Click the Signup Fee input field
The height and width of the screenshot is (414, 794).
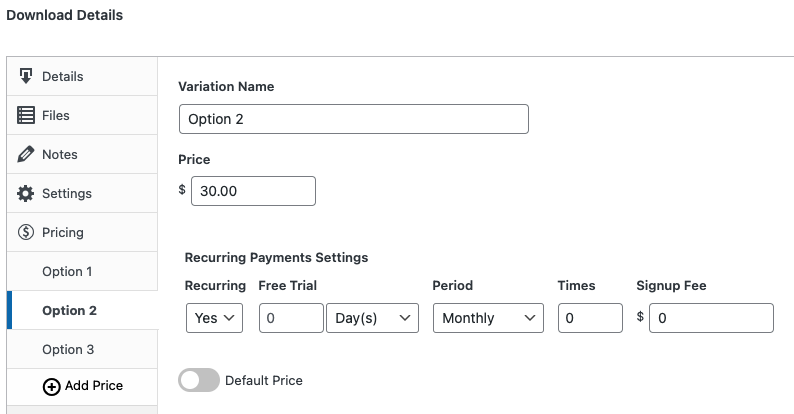click(710, 318)
